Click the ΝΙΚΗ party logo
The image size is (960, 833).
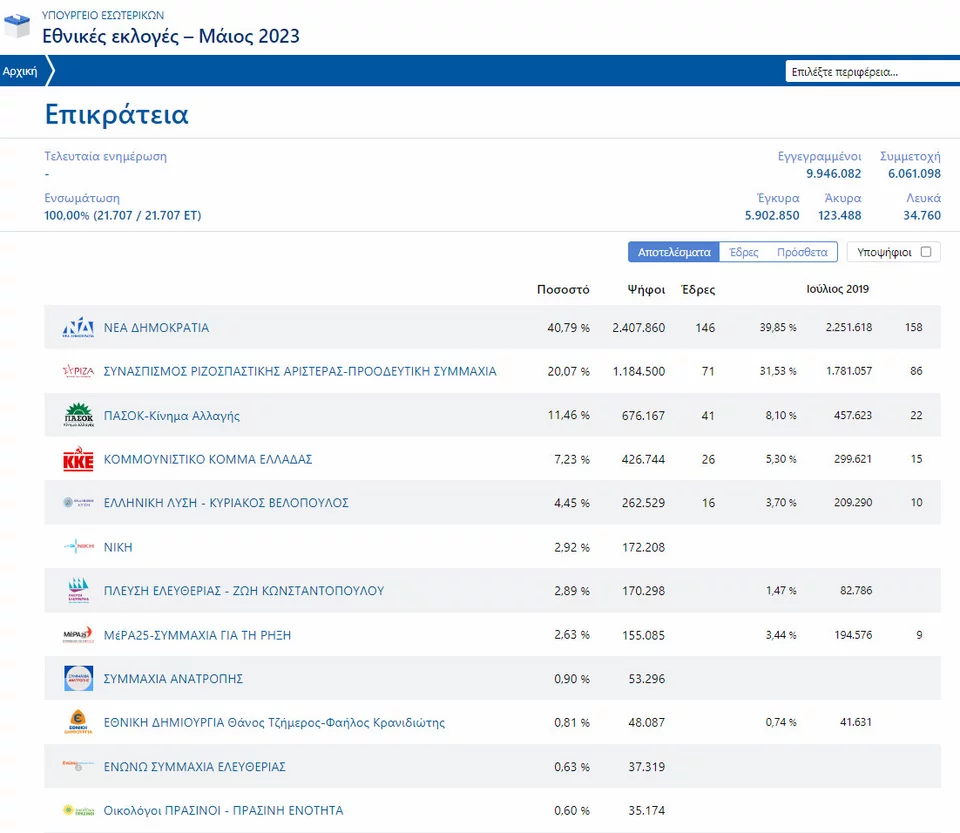(x=78, y=547)
